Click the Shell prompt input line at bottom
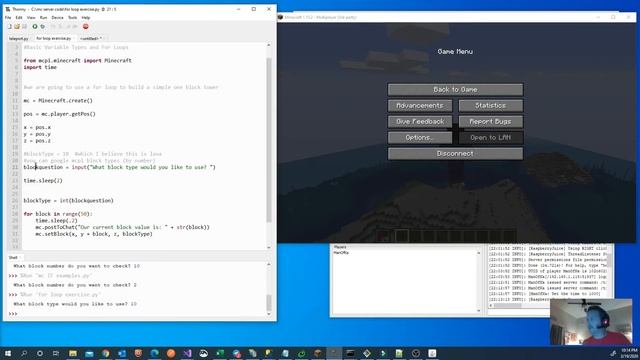The height and width of the screenshot is (360, 640). tap(139, 313)
